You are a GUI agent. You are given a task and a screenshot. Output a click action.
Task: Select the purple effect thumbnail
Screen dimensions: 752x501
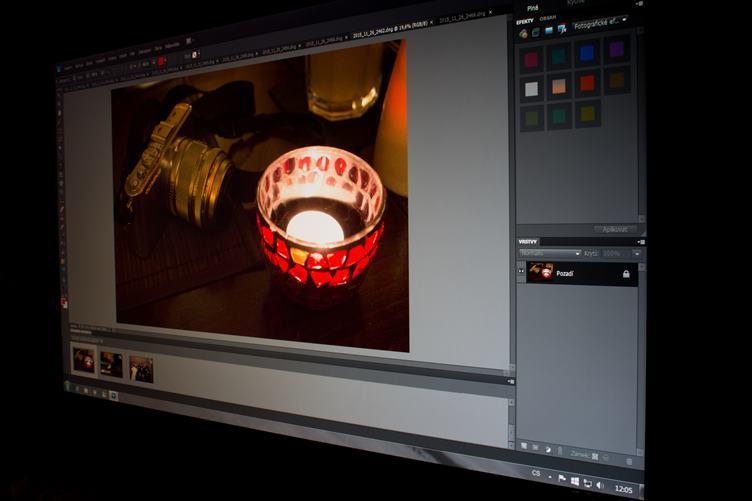(616, 48)
